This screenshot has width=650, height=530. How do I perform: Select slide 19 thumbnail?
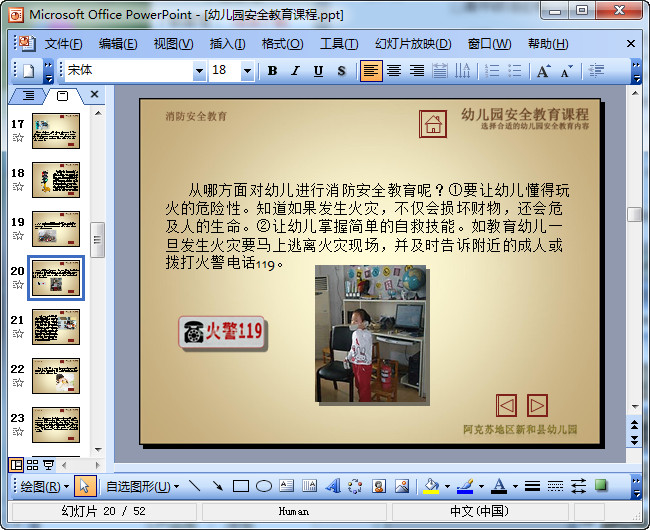point(56,229)
